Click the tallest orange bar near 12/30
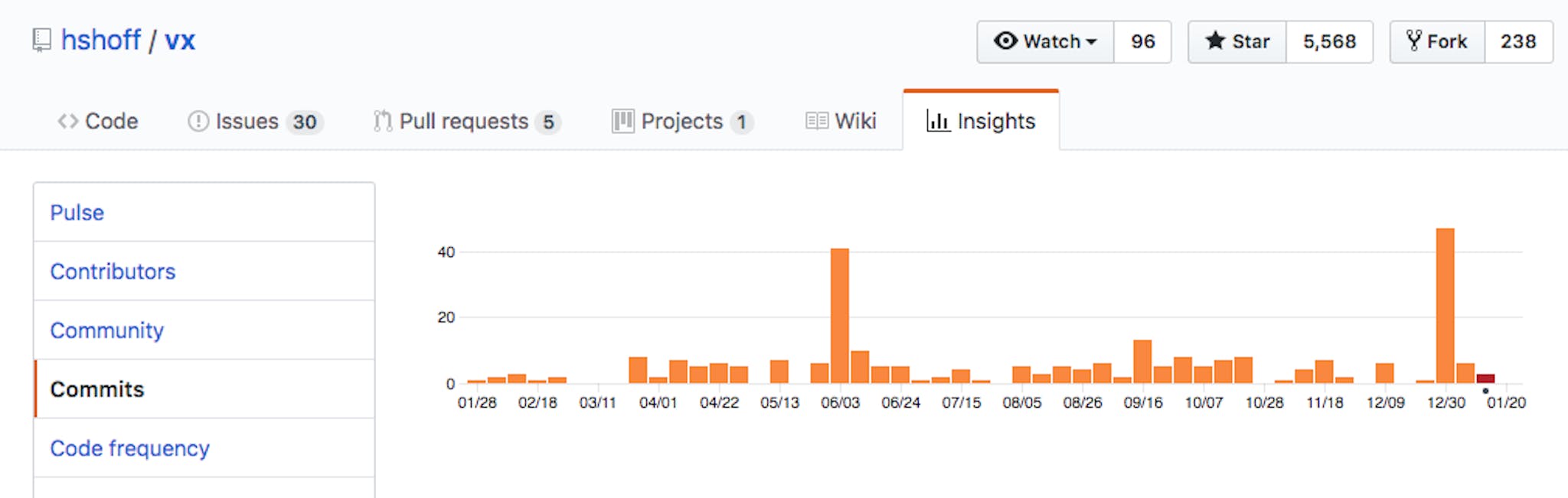This screenshot has height=498, width=1568. pos(1445,306)
